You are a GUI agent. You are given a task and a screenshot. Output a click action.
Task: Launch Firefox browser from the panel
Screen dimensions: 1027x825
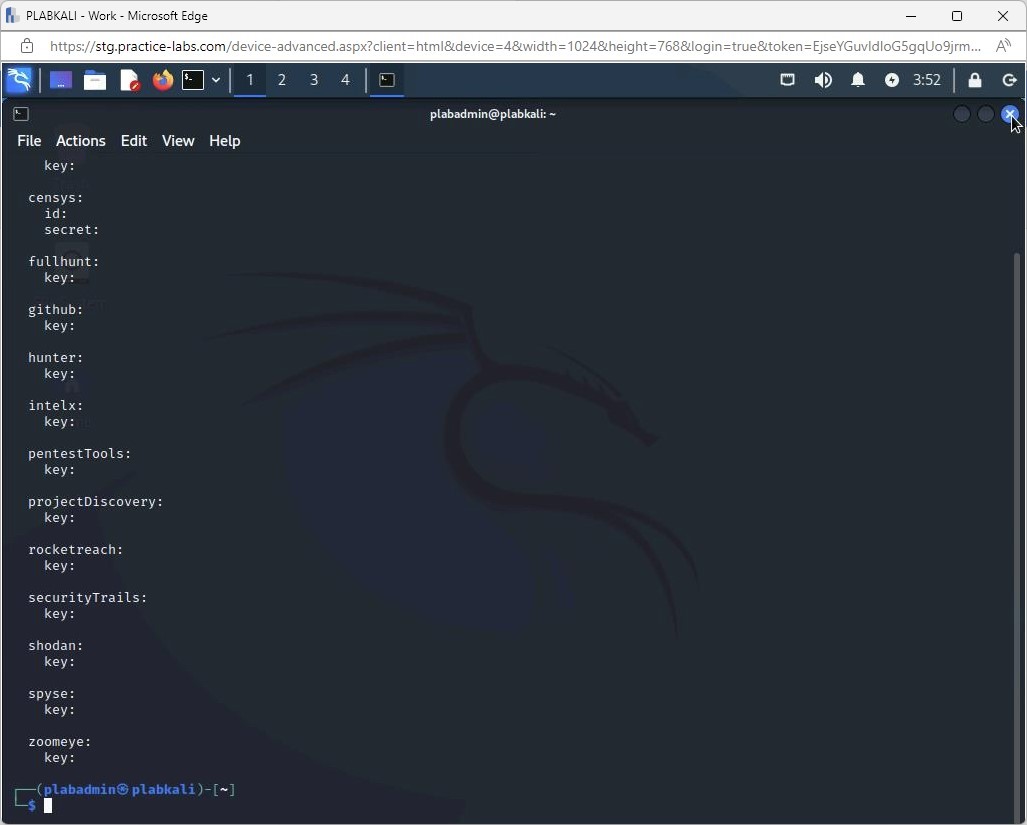162,80
